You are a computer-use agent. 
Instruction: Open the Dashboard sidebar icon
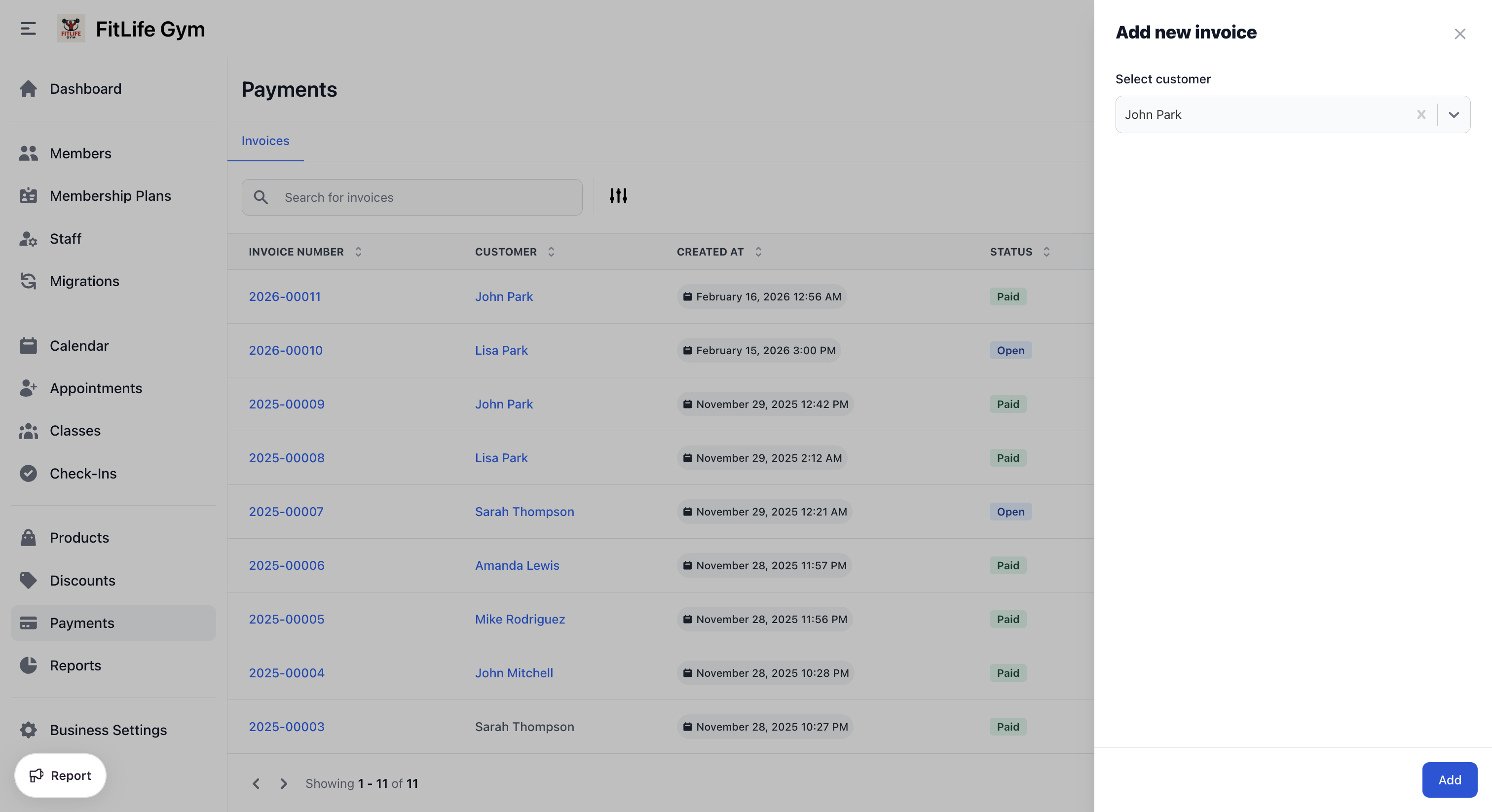(29, 89)
